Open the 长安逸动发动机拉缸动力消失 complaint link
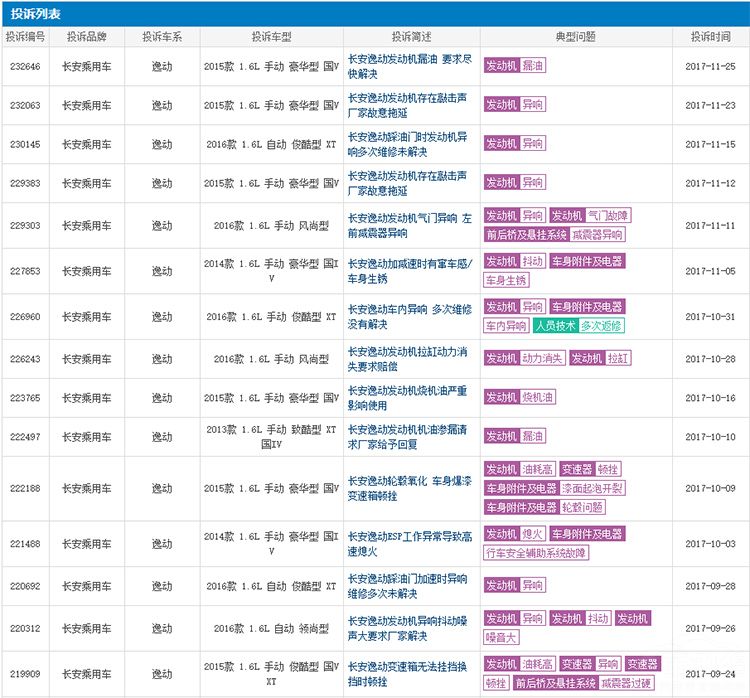 410,358
